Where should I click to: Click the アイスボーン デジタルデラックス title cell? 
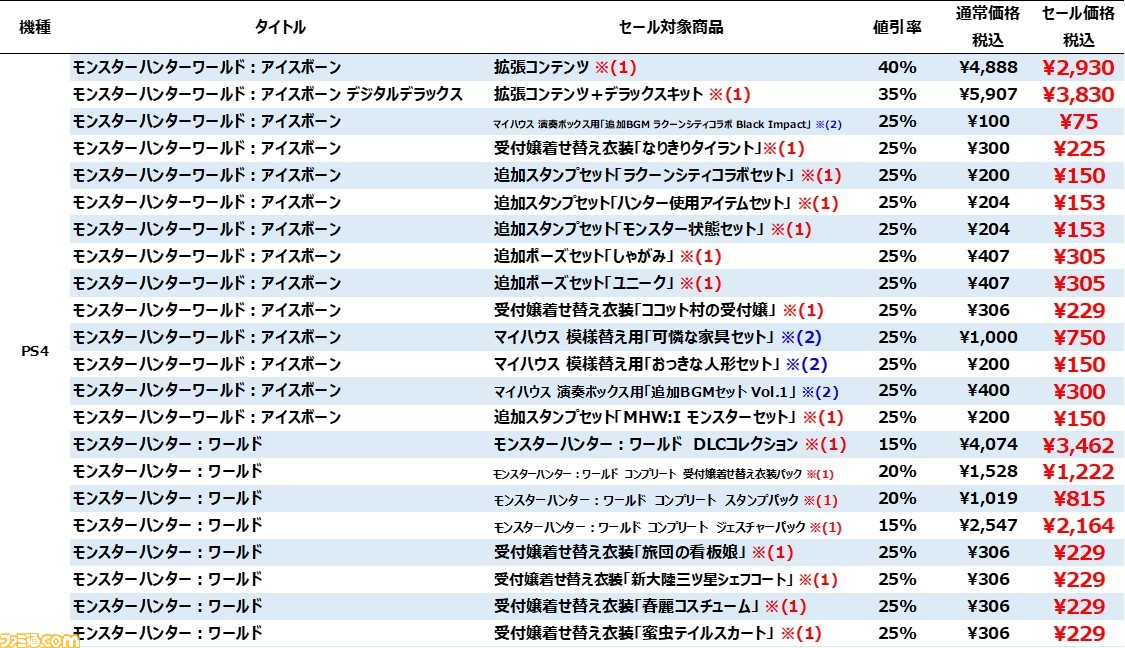coord(268,94)
